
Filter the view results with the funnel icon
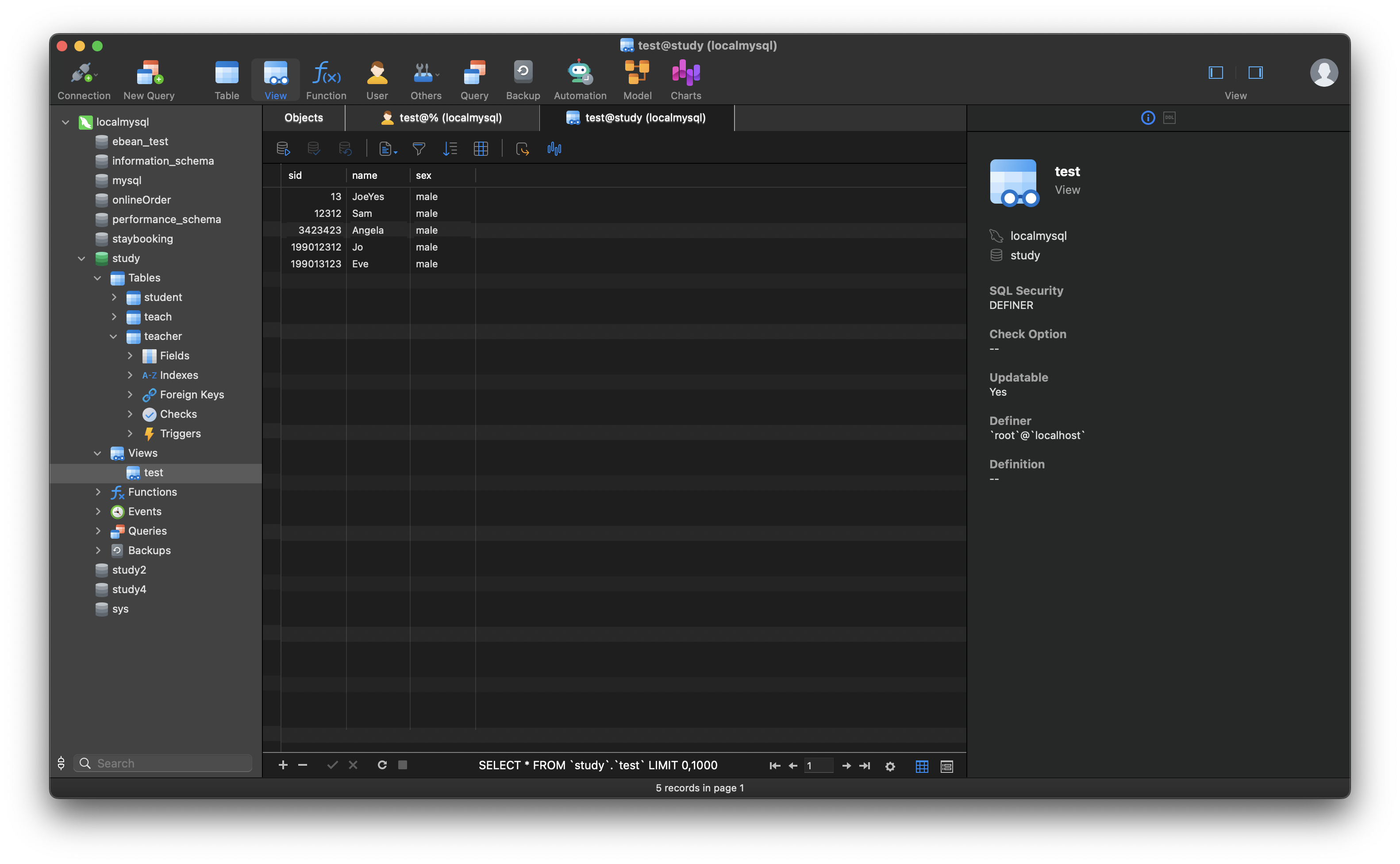click(419, 149)
